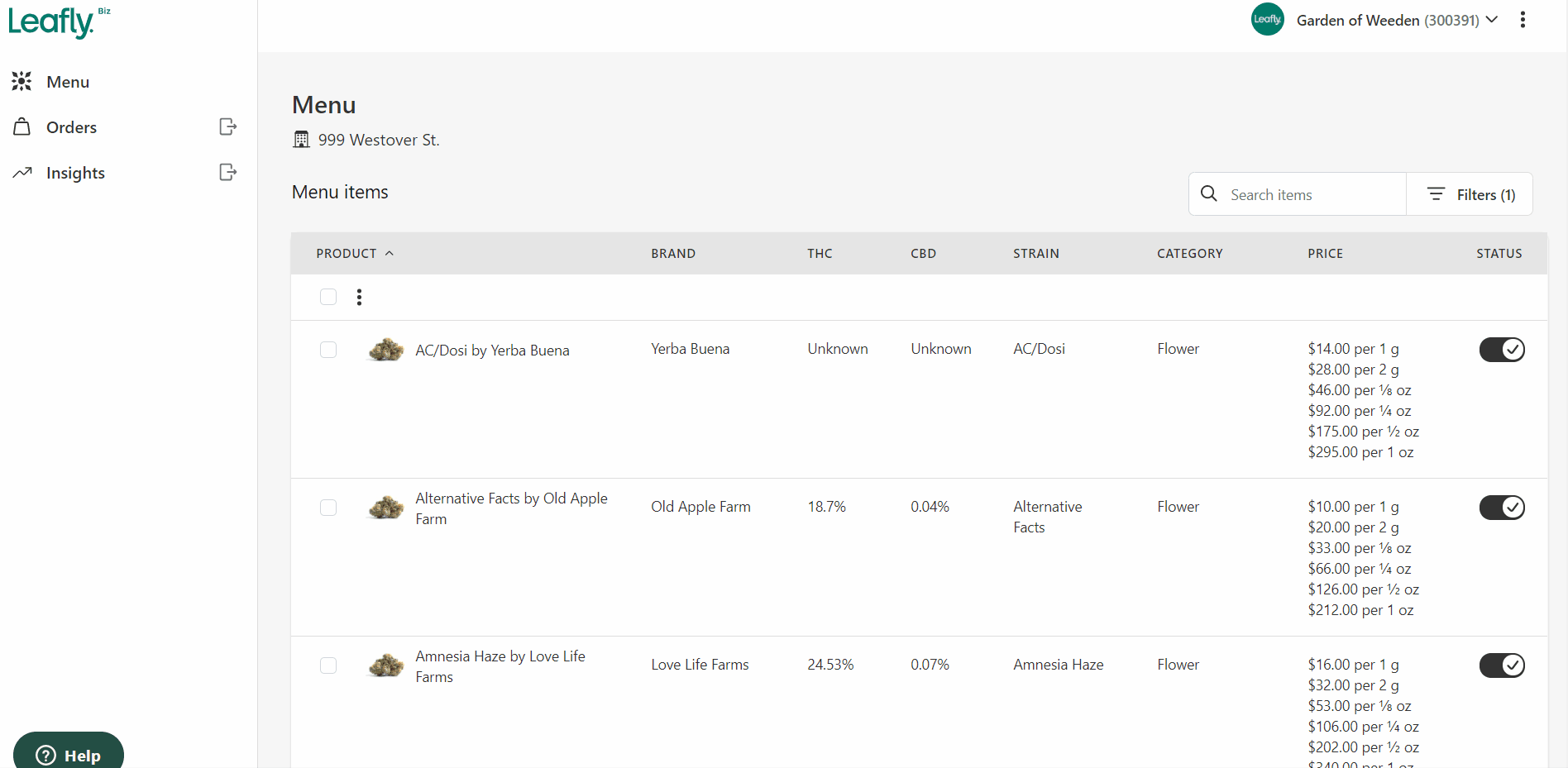Click the Leafly avatar badge in header
Screen dimensions: 1568x768
(1267, 19)
